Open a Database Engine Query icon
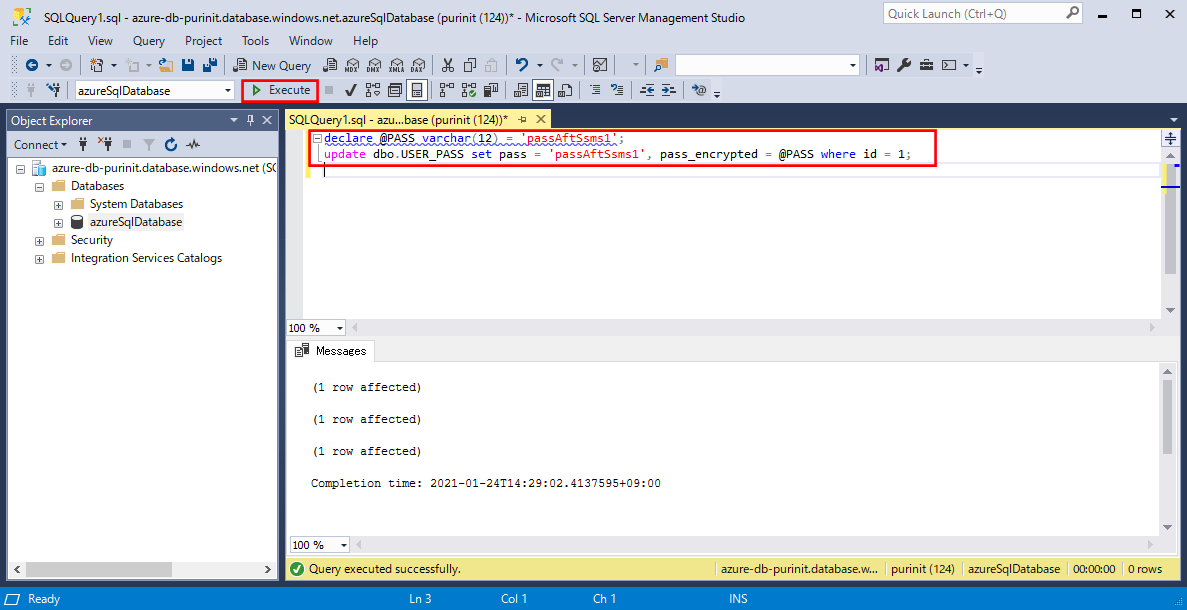This screenshot has width=1187, height=610. pyautogui.click(x=329, y=65)
